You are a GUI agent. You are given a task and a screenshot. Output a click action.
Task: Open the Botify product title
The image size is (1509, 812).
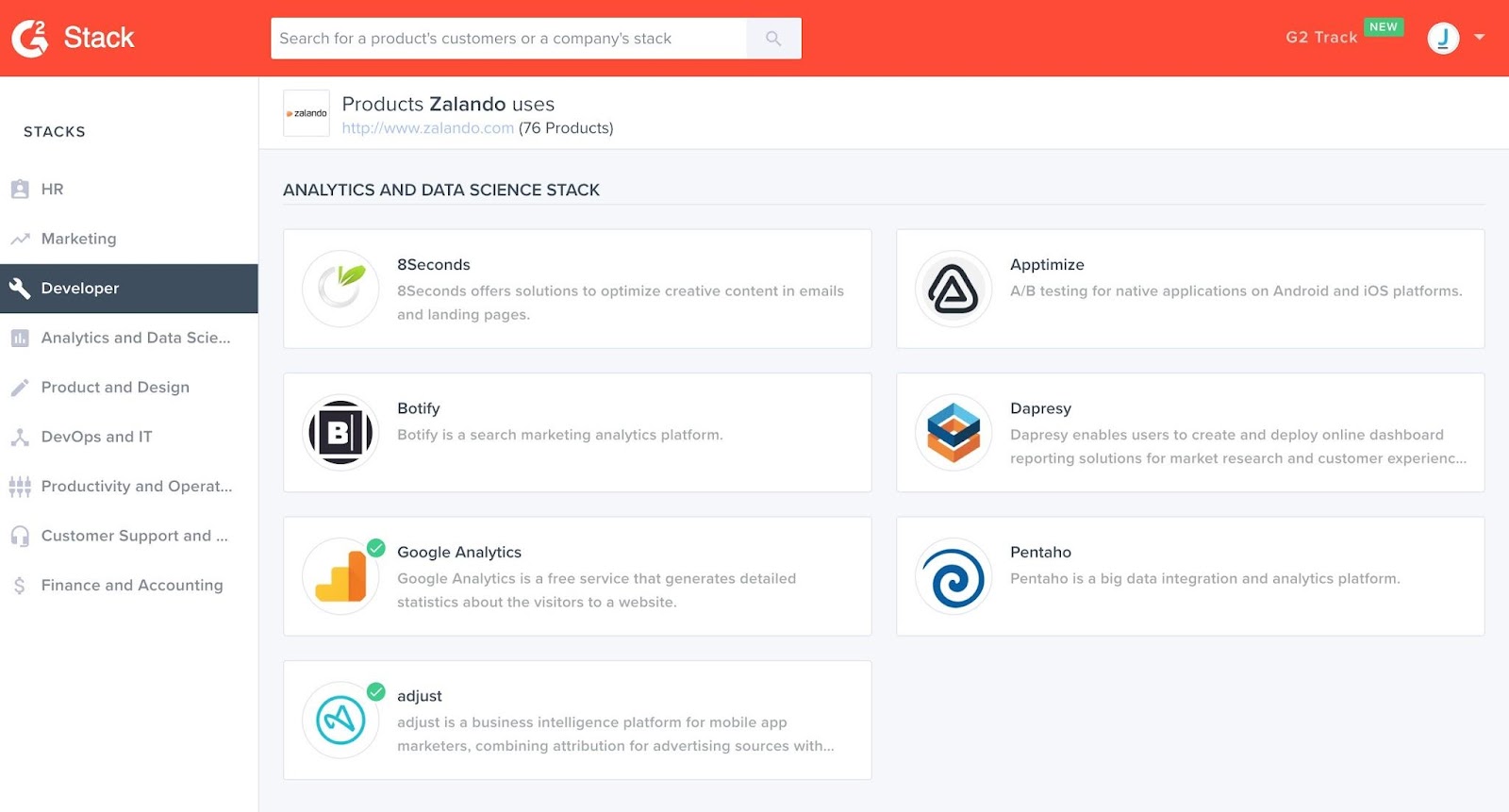(419, 408)
